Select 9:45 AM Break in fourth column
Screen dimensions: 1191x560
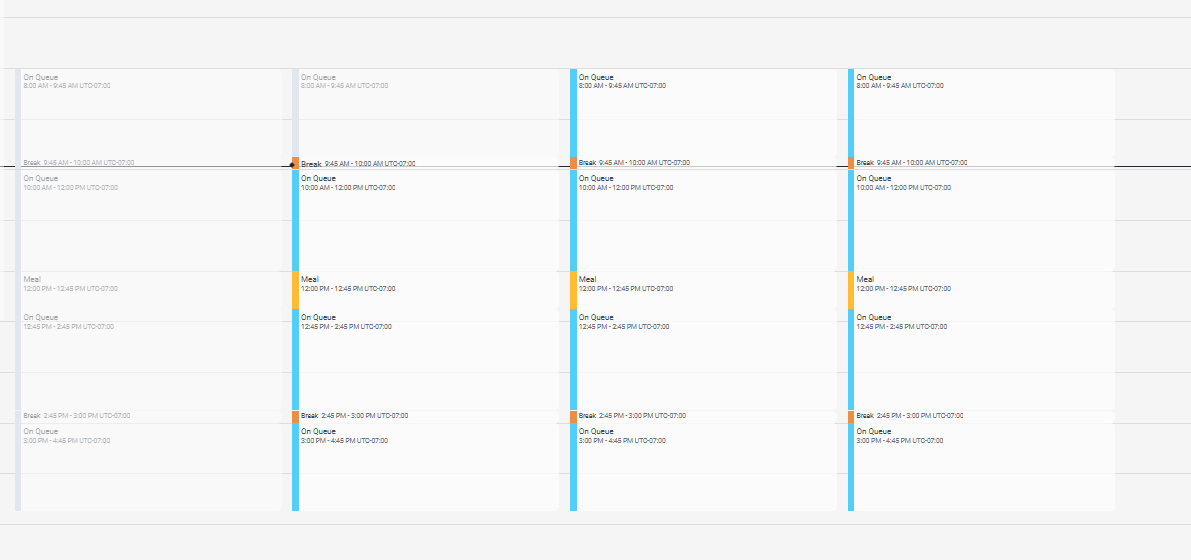point(981,163)
